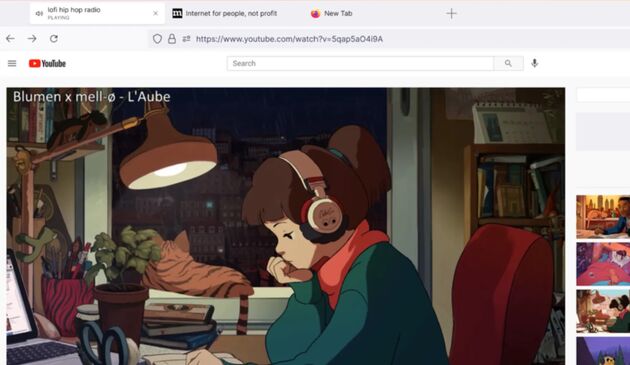Open the bottom dark blue recommended thumbnail
Viewport: 630px width, 365px height.
pyautogui.click(x=603, y=351)
